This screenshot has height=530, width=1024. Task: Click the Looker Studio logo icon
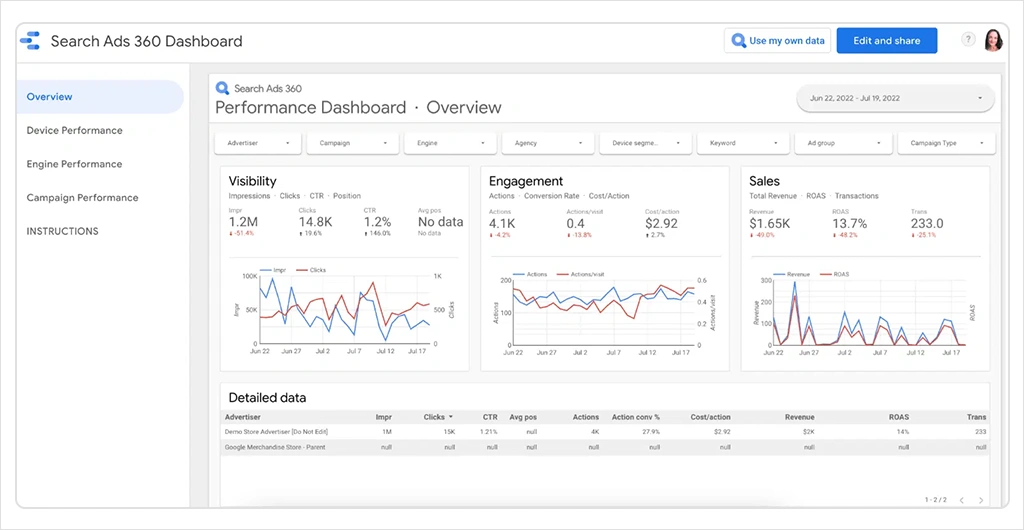[x=31, y=41]
